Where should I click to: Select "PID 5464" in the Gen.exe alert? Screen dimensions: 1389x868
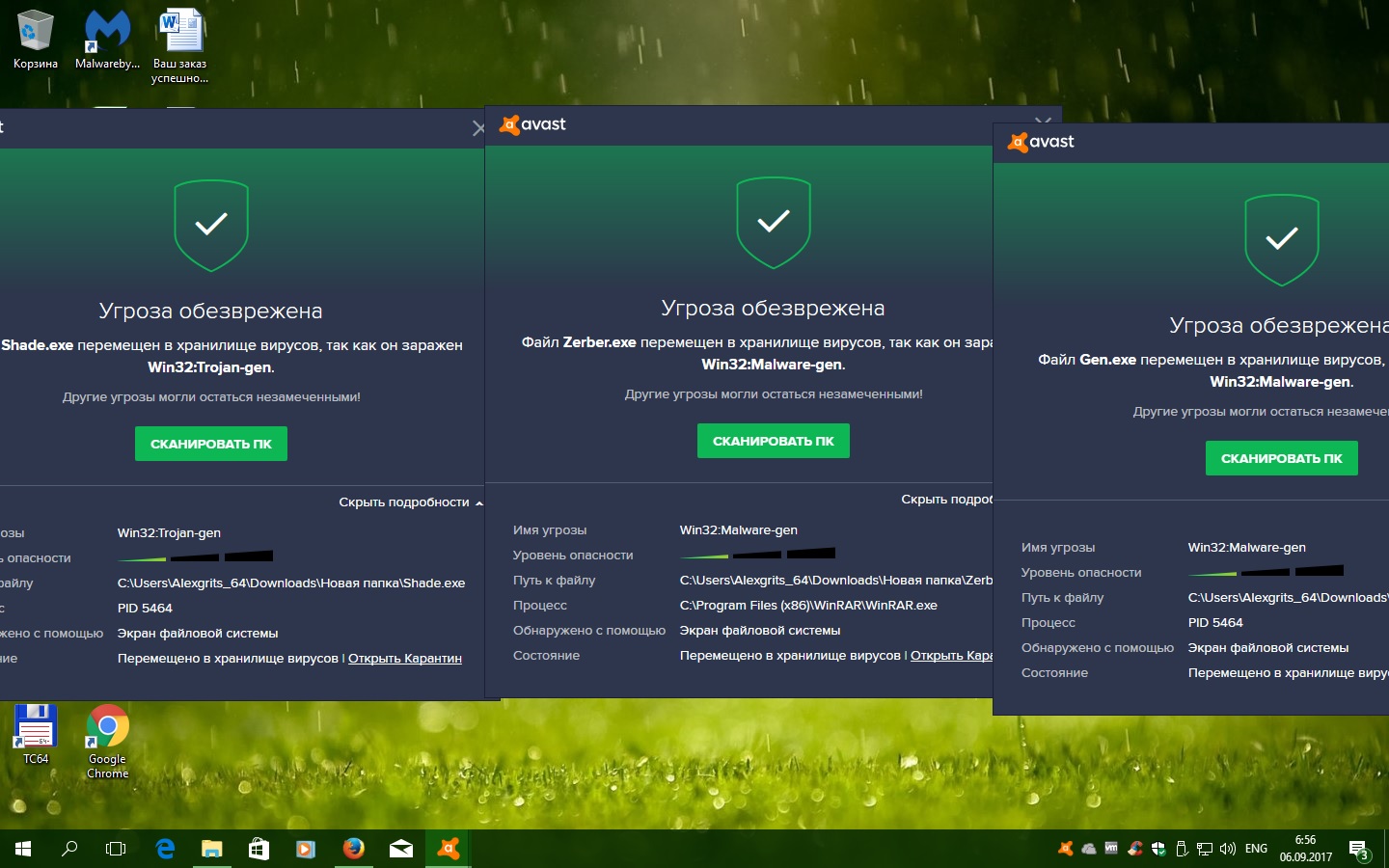point(1215,623)
